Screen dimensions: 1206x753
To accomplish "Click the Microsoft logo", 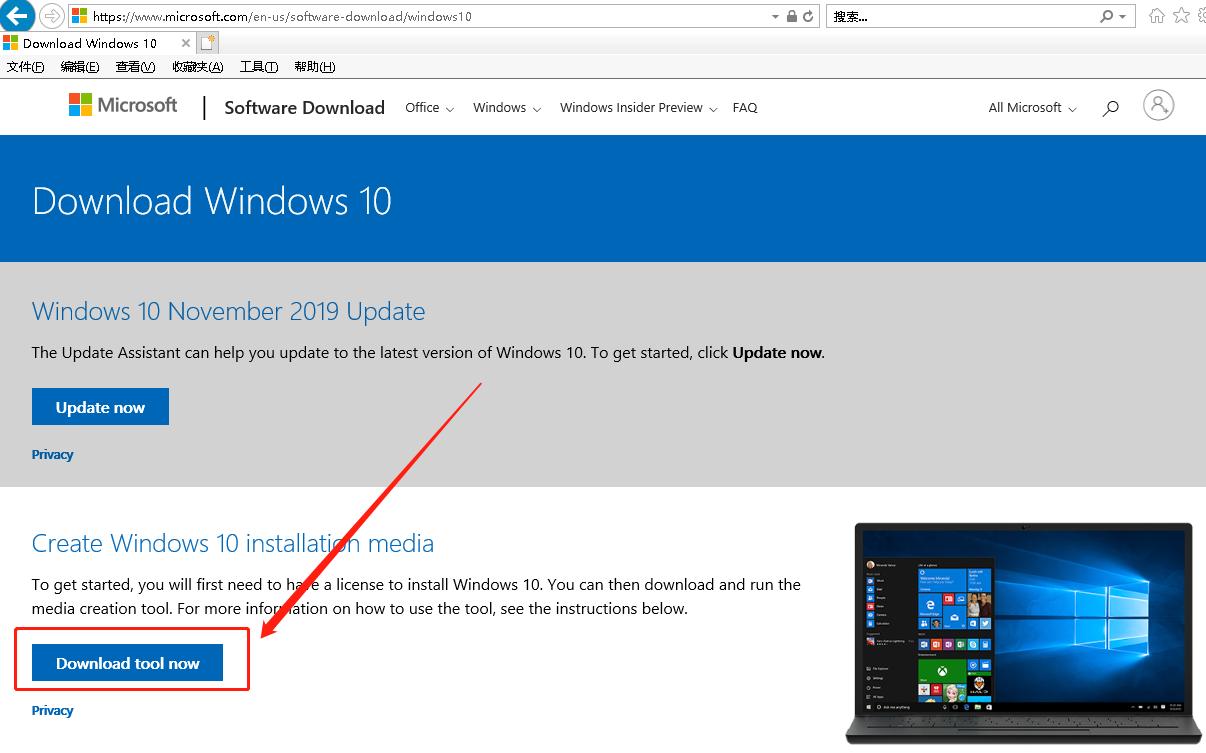I will (x=122, y=104).
